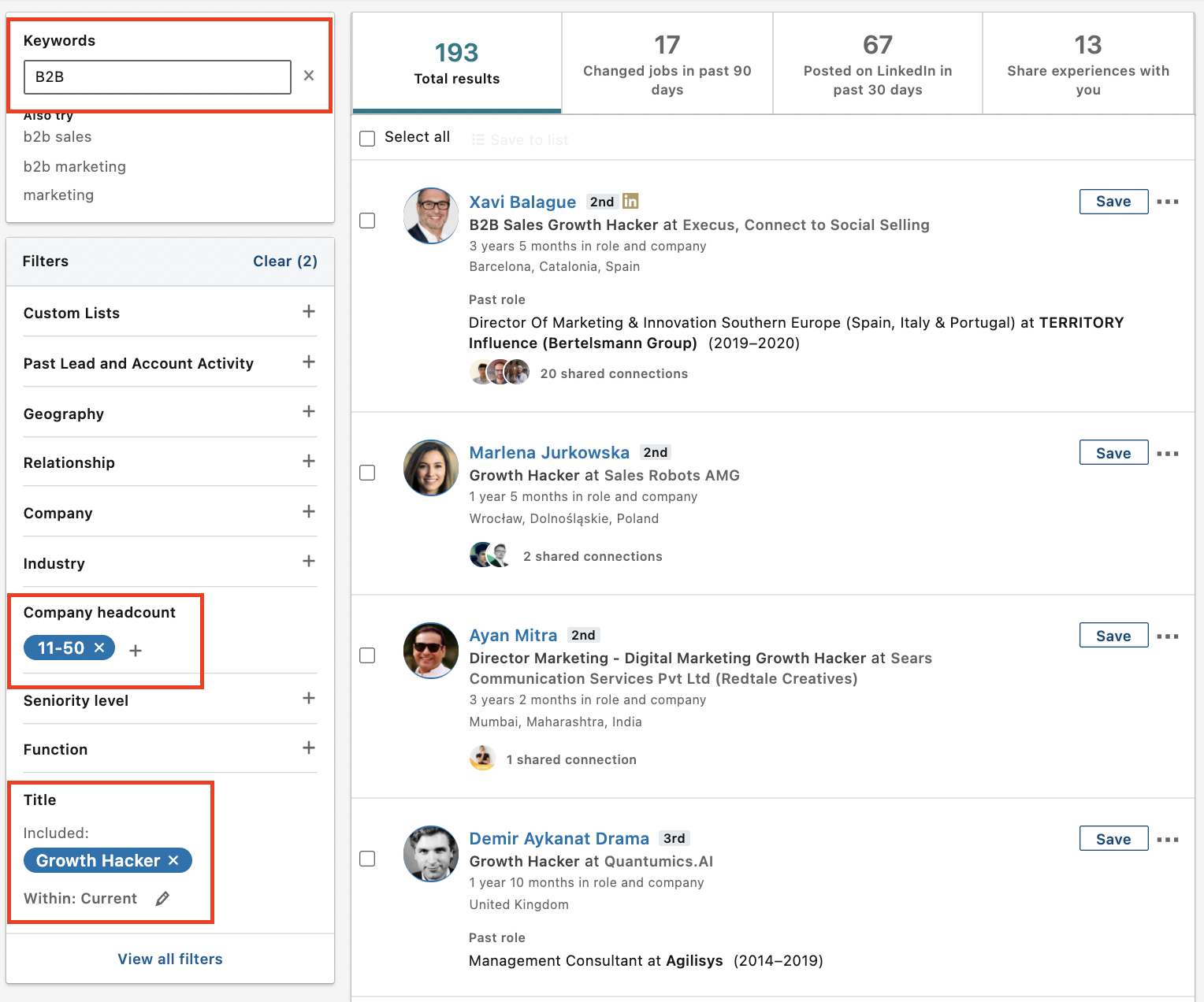Open more options for Demir Aykanat Drama

pos(1168,840)
